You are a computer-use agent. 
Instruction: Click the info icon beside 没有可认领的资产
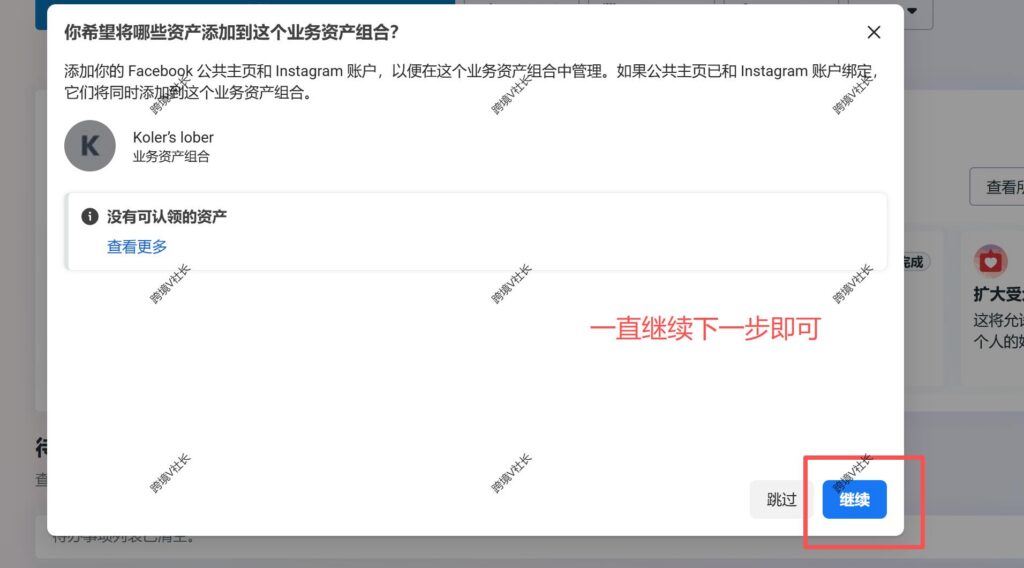pyautogui.click(x=89, y=216)
